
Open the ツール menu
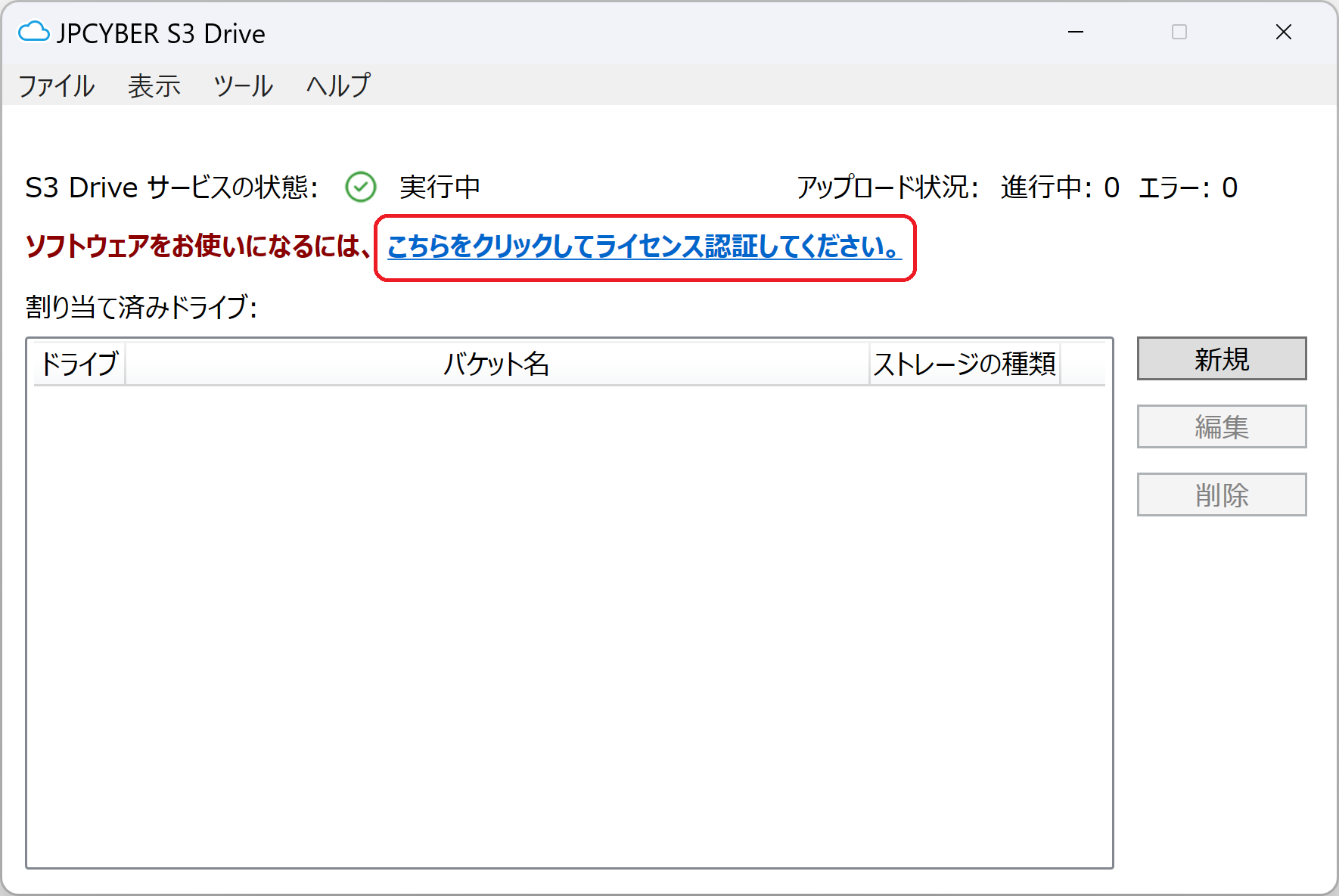pyautogui.click(x=243, y=85)
